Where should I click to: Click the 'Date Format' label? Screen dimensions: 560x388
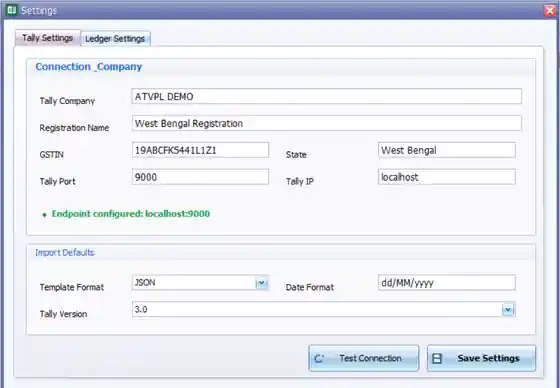coord(310,287)
